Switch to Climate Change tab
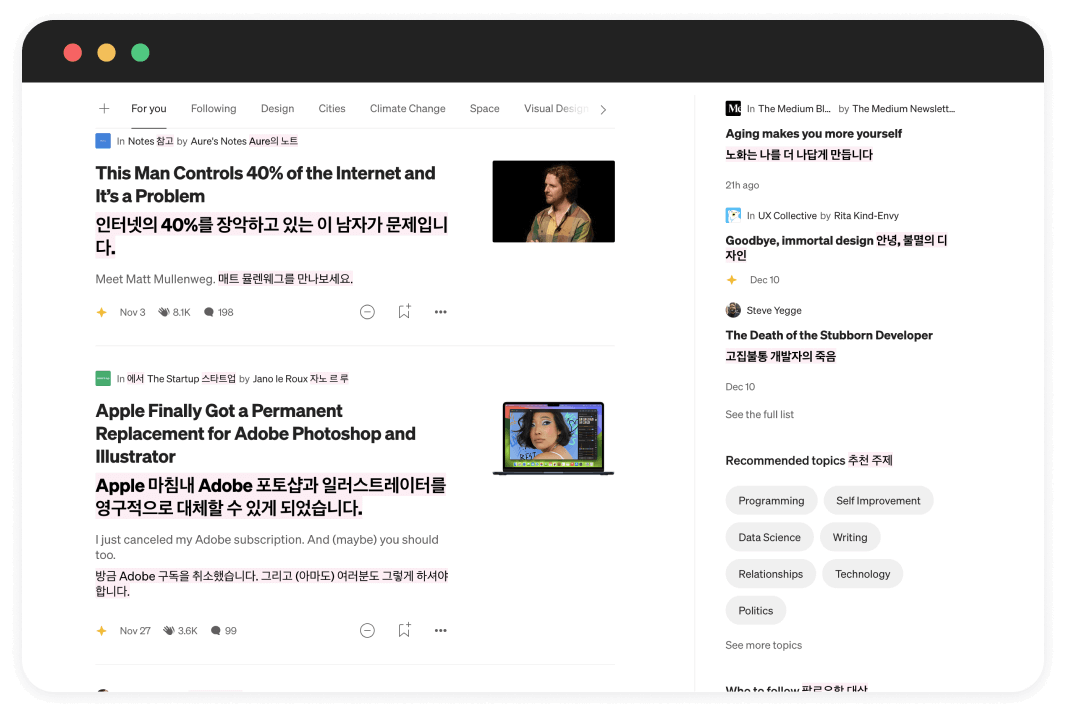The height and width of the screenshot is (716, 1066). [408, 109]
